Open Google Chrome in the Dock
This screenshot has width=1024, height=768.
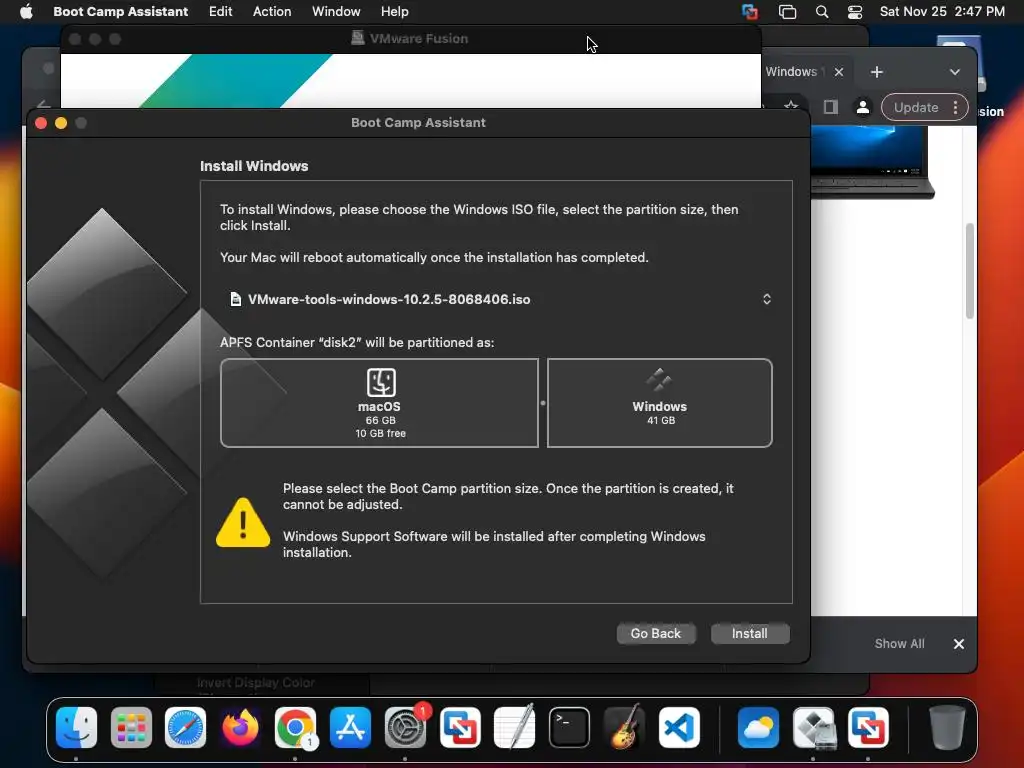pos(295,727)
